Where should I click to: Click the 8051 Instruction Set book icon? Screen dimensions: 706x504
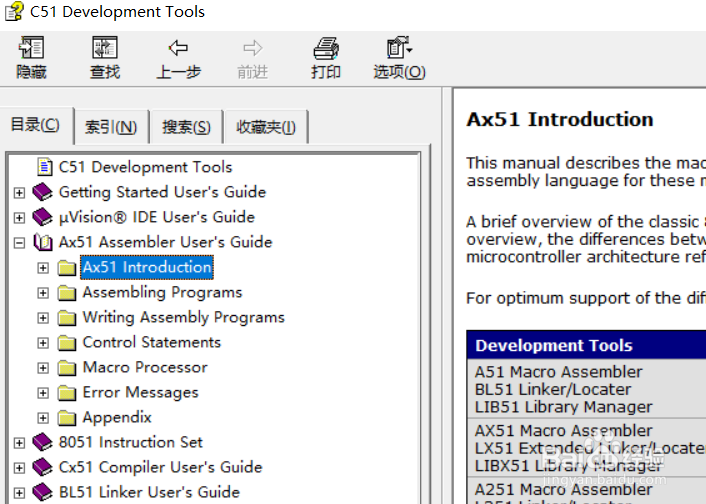click(x=42, y=442)
